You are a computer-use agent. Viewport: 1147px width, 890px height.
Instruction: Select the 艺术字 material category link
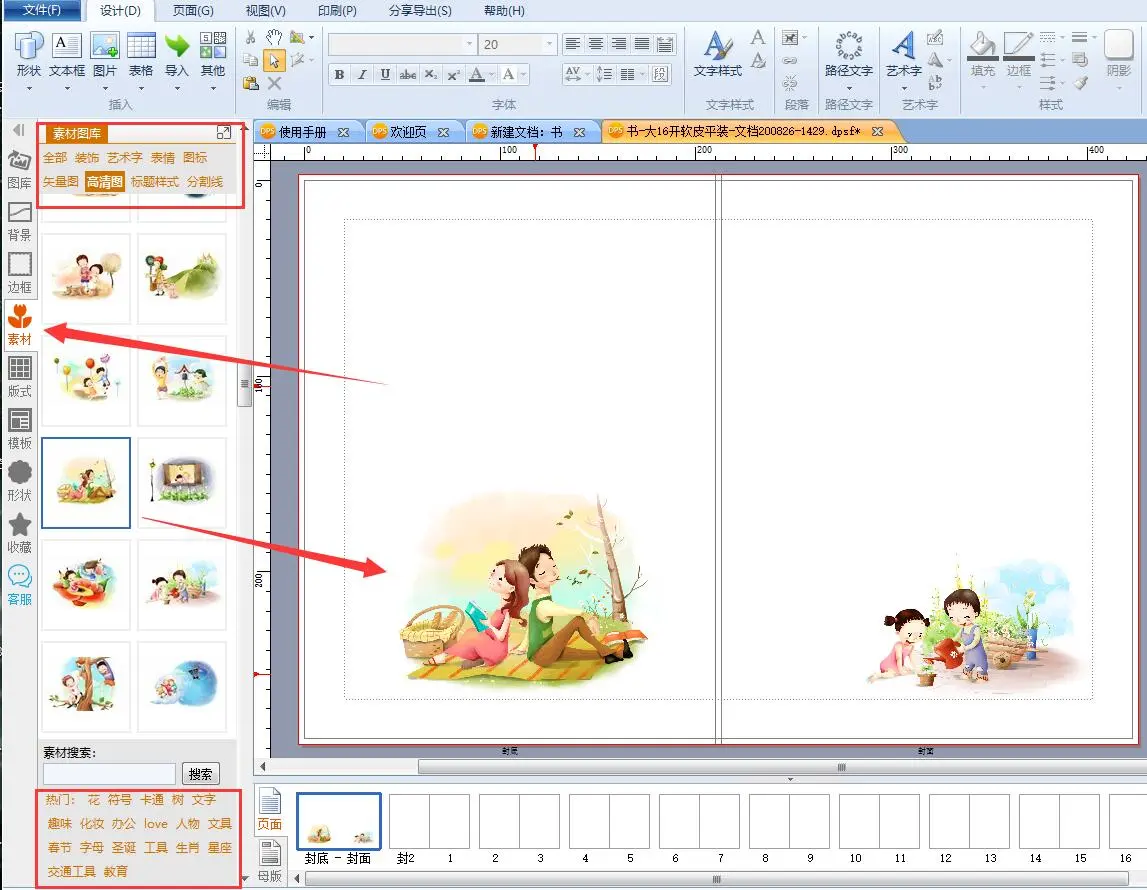(x=124, y=158)
